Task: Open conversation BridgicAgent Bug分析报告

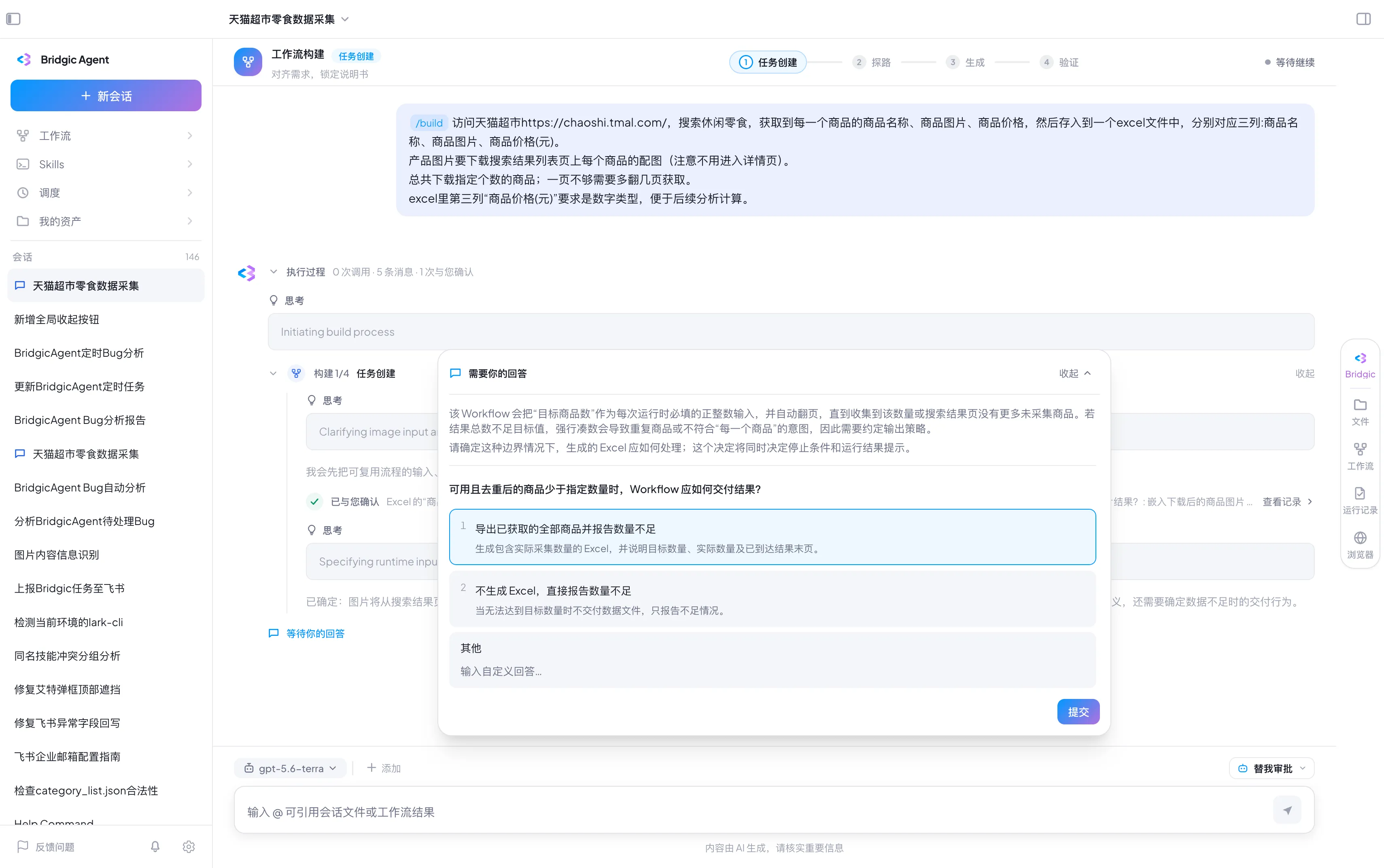Action: (106, 420)
